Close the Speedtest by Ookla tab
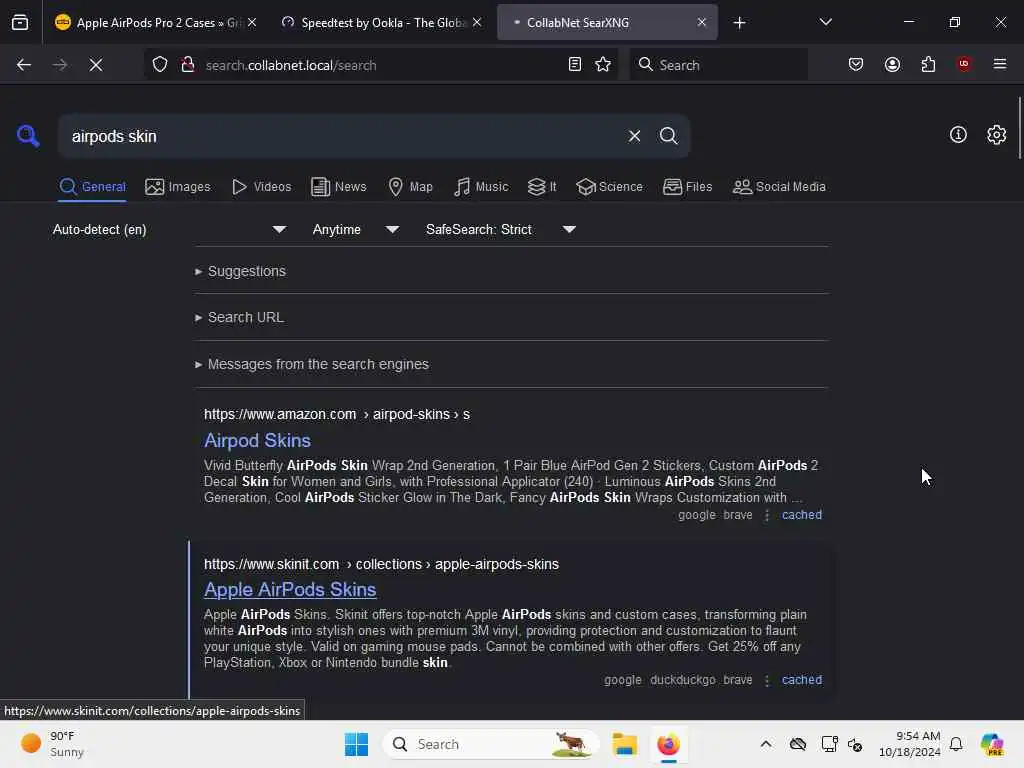 tap(477, 22)
